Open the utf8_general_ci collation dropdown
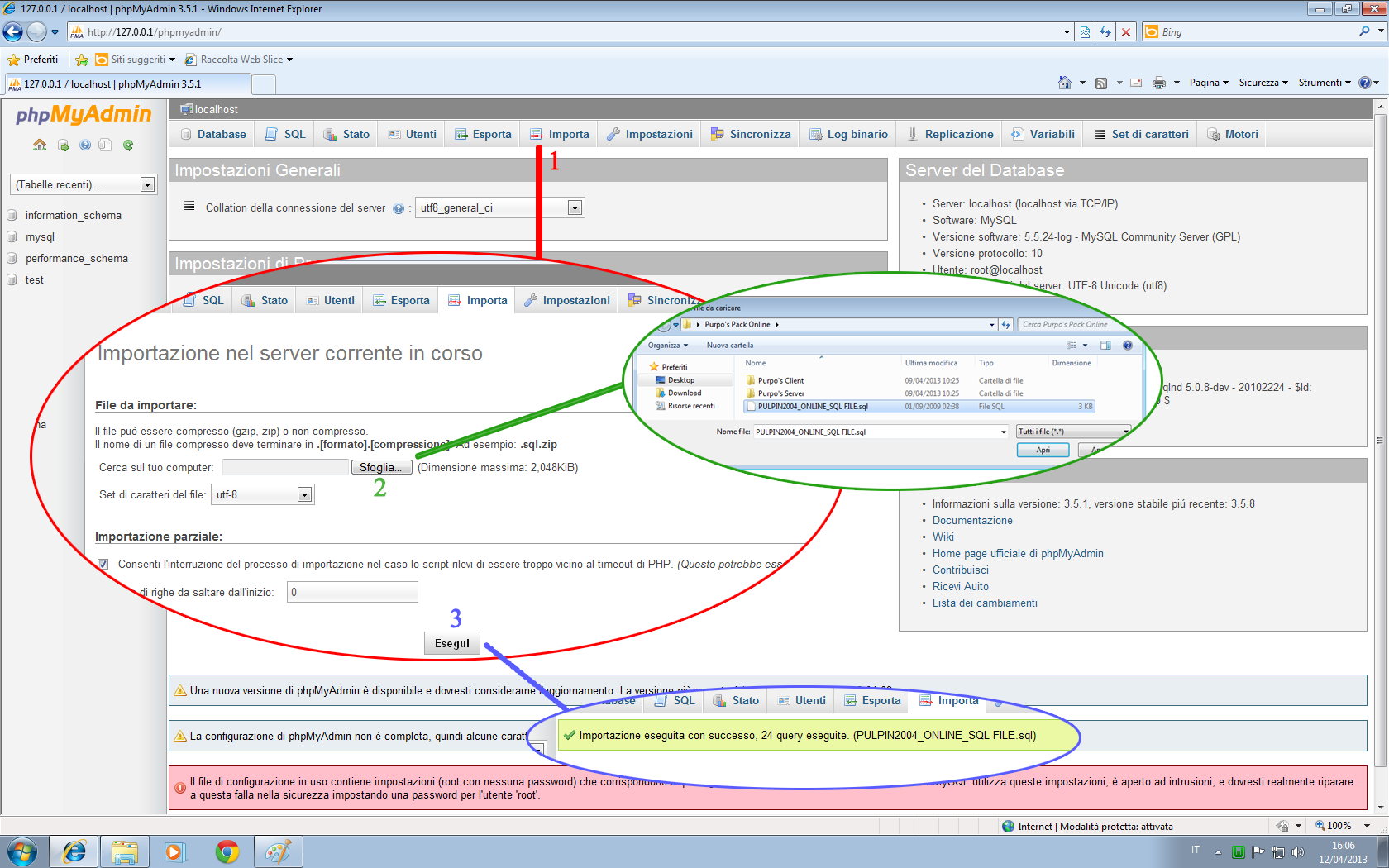Viewport: 1389px width, 868px height. point(575,208)
